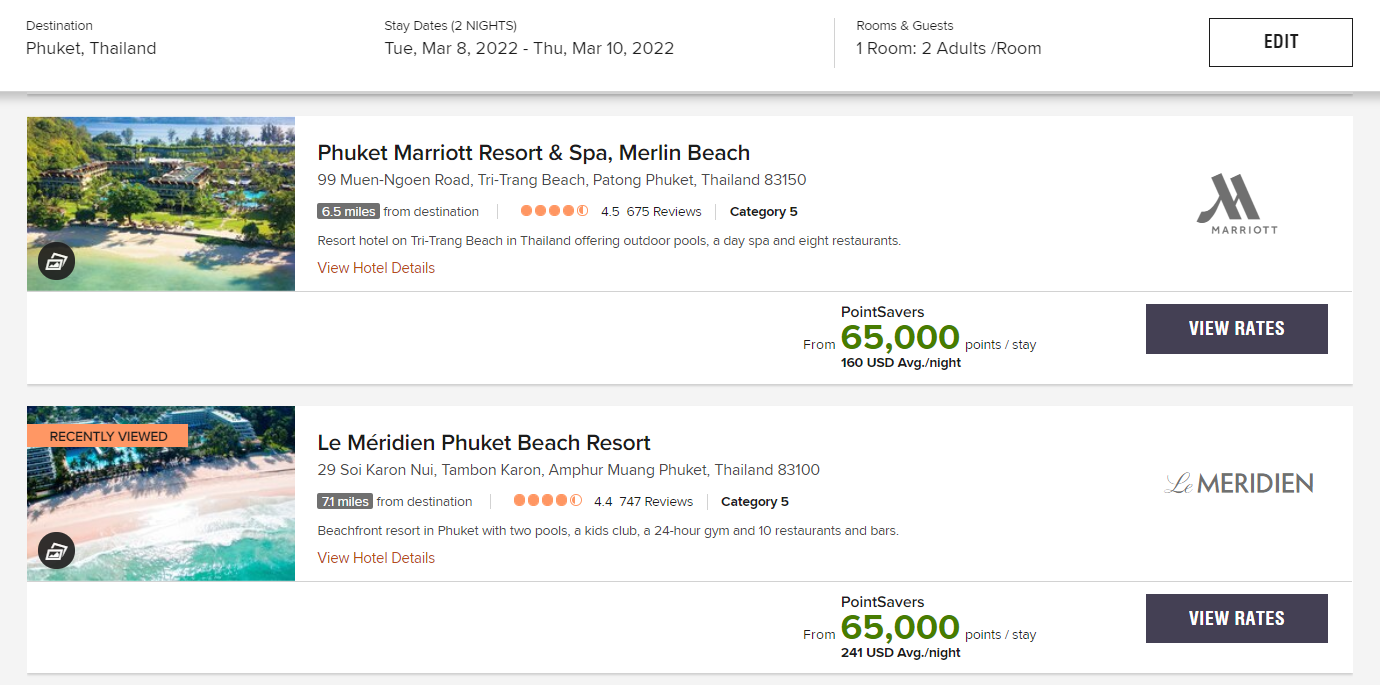
Task: Click the Le Méridien resort thumbnail image
Action: [x=160, y=493]
